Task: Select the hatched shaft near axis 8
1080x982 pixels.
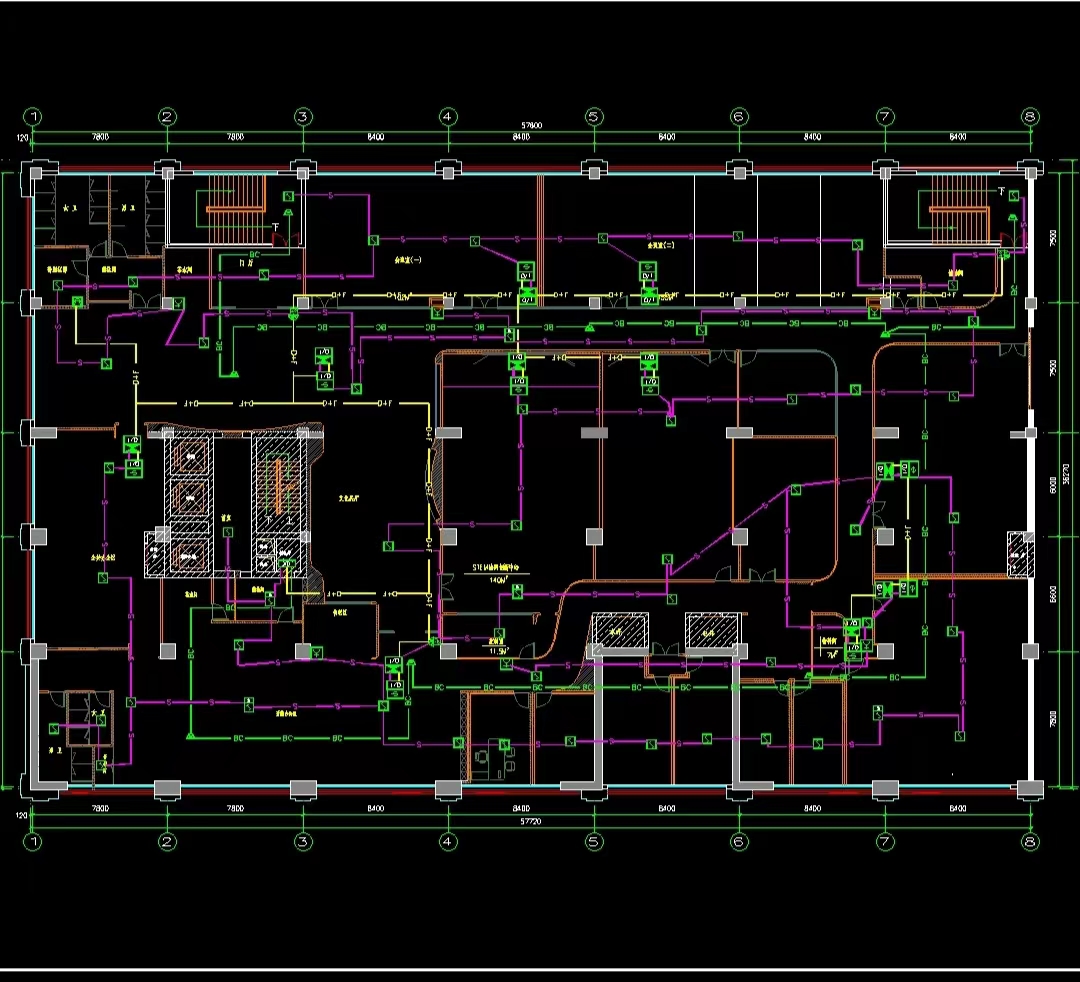Action: pos(1022,554)
